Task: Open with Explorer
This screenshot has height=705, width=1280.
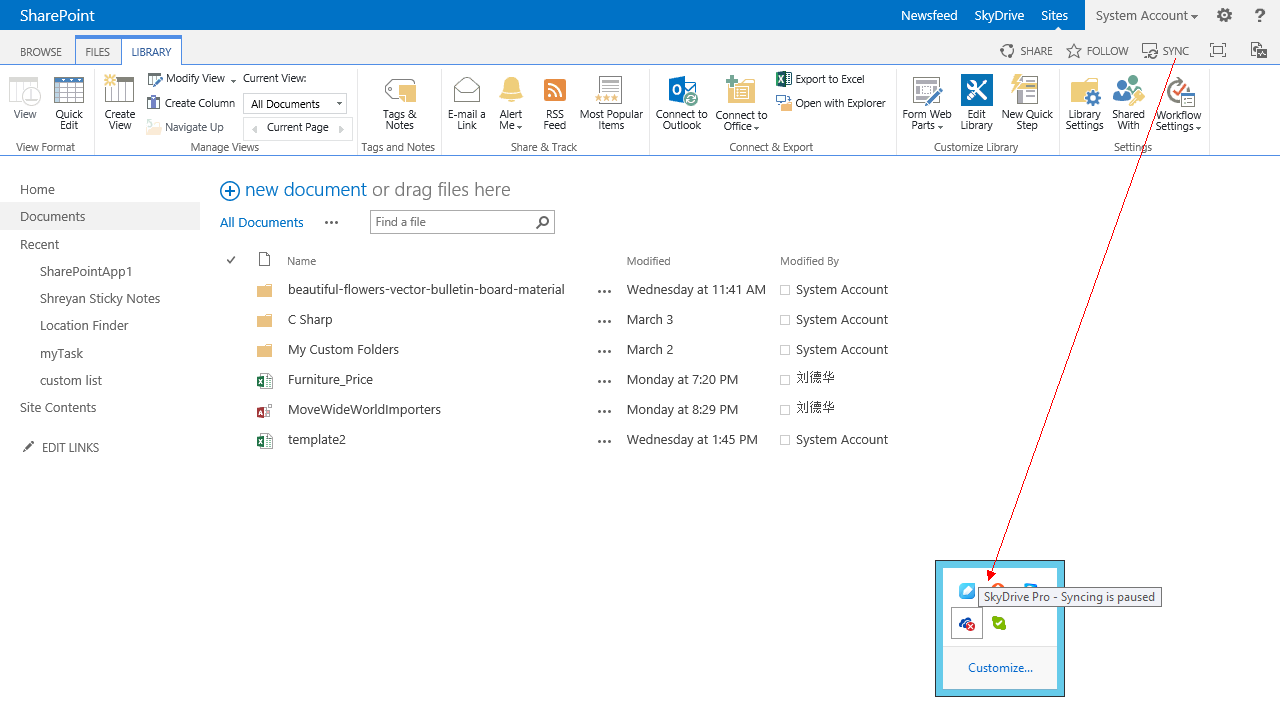Action: pos(831,103)
